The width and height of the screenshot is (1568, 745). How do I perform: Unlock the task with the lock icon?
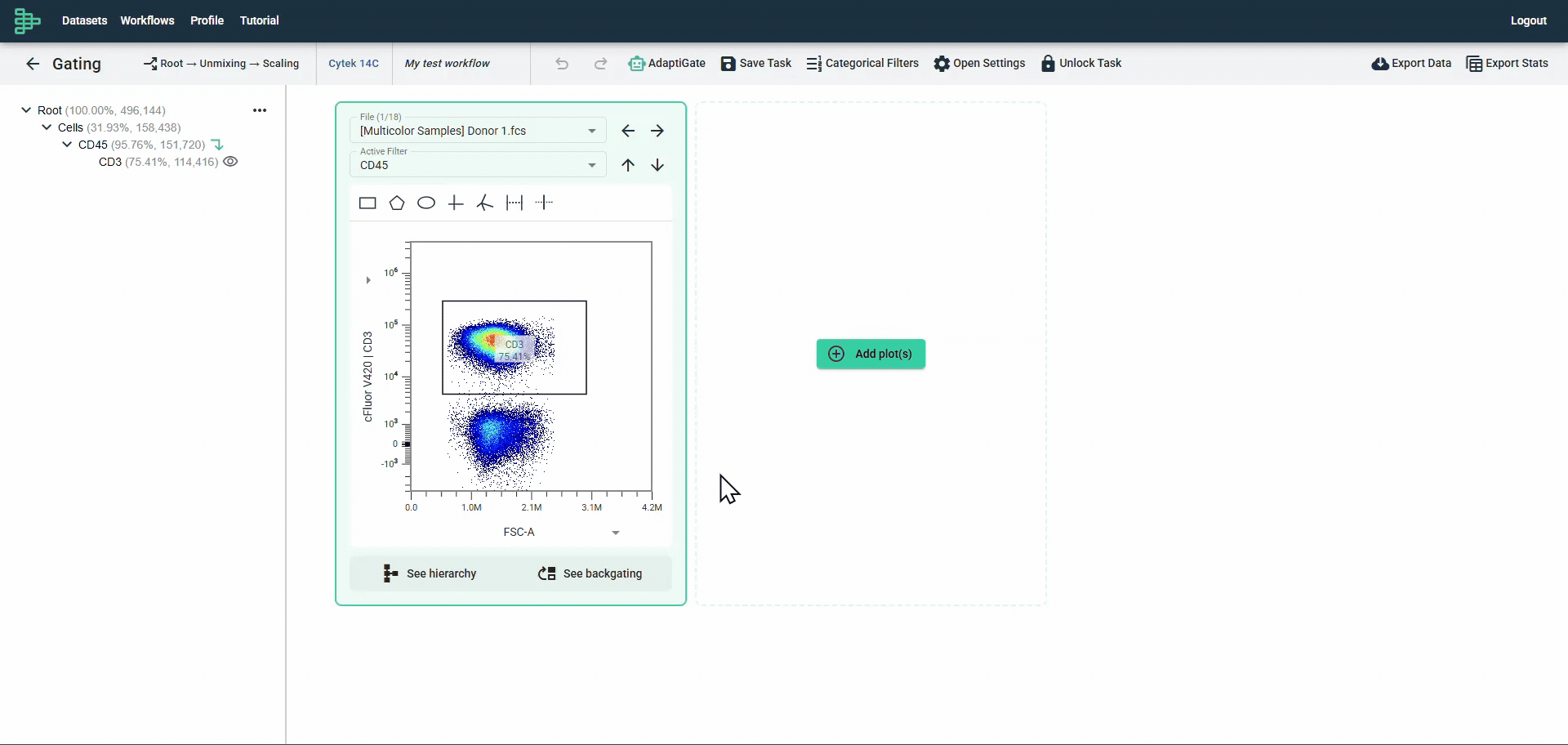pyautogui.click(x=1081, y=64)
